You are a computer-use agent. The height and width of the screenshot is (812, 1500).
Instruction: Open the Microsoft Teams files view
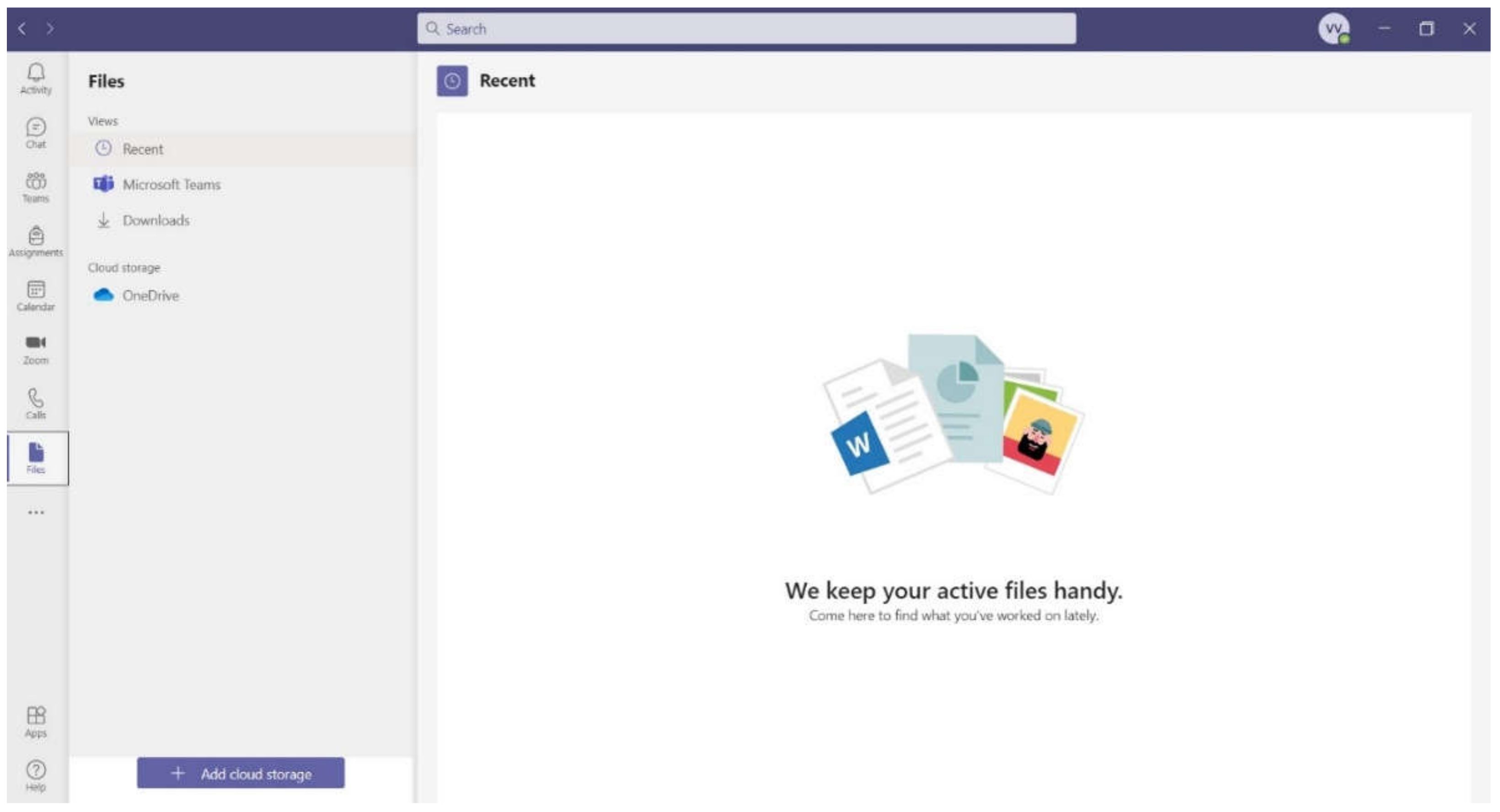(171, 185)
